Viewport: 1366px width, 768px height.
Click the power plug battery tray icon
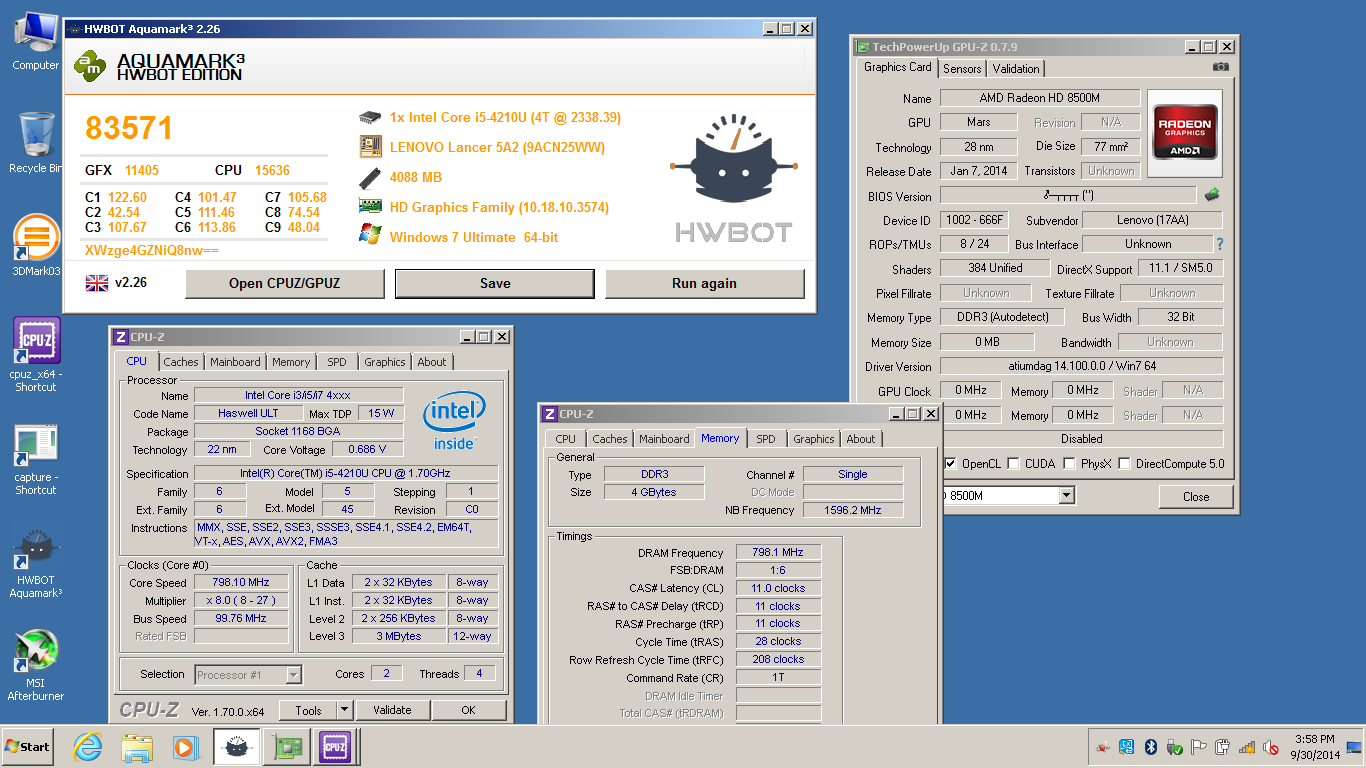point(1222,747)
